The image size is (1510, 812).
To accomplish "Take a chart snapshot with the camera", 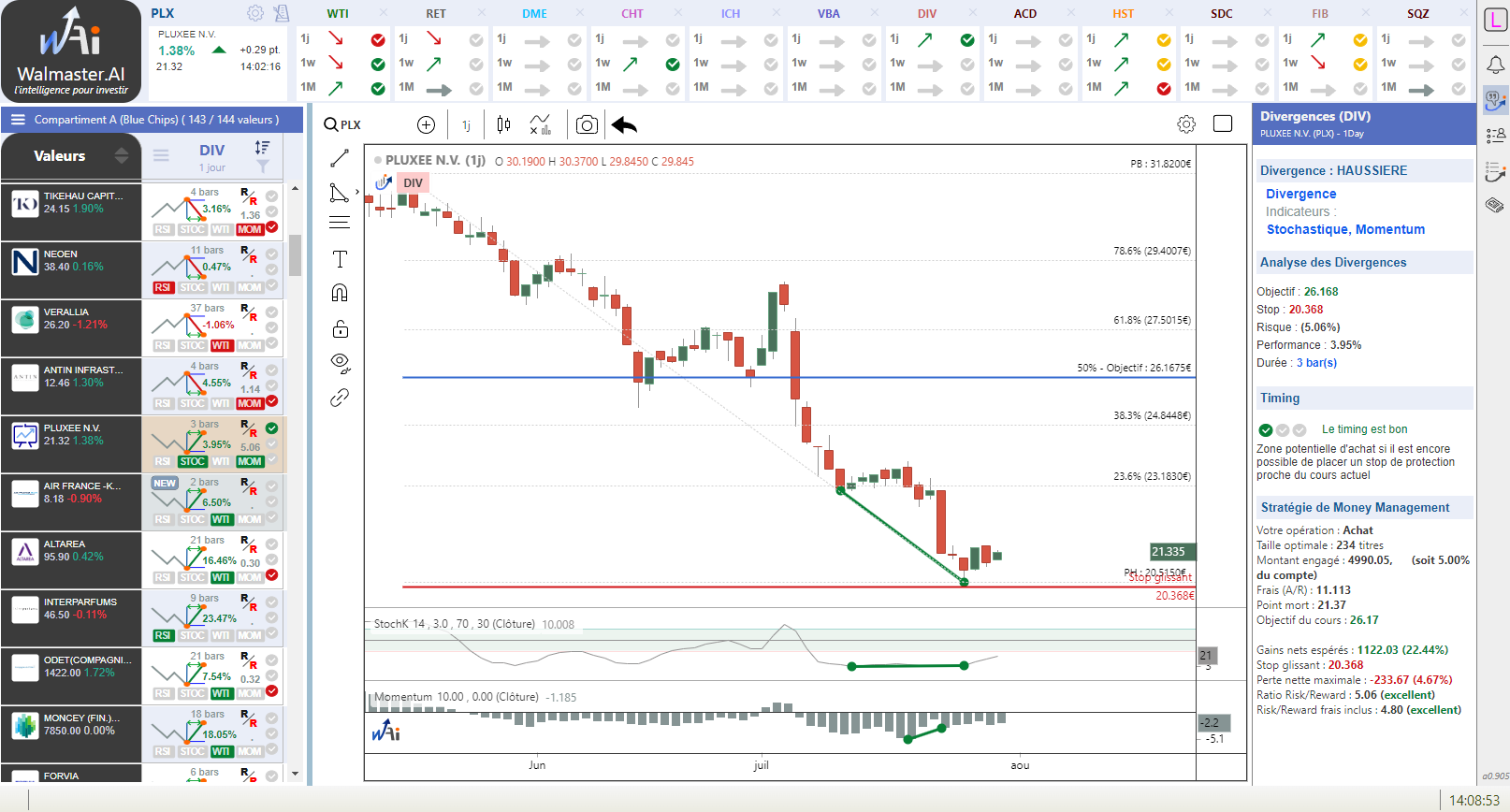I will (587, 124).
